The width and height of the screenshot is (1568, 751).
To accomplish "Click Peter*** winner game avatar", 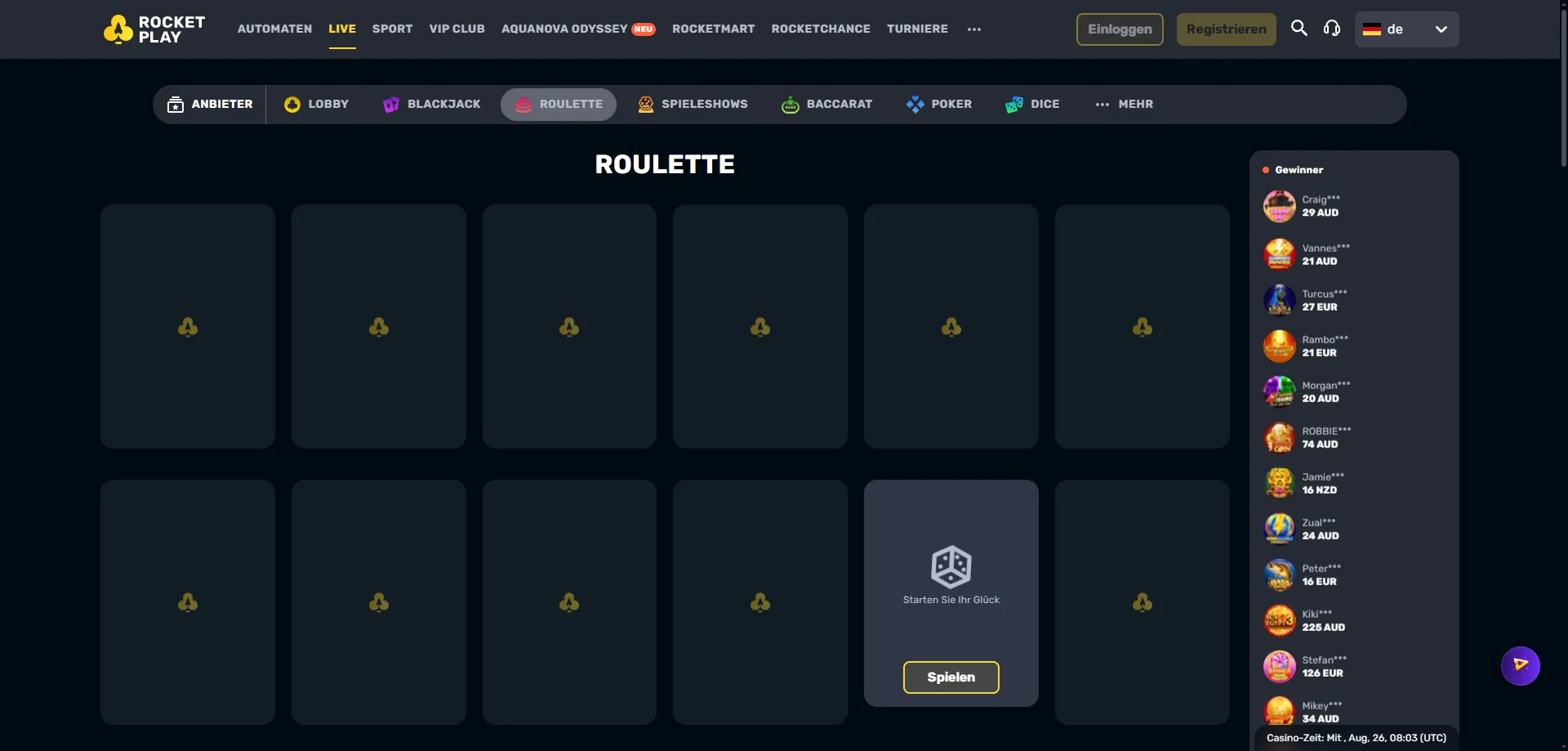I will pos(1279,574).
